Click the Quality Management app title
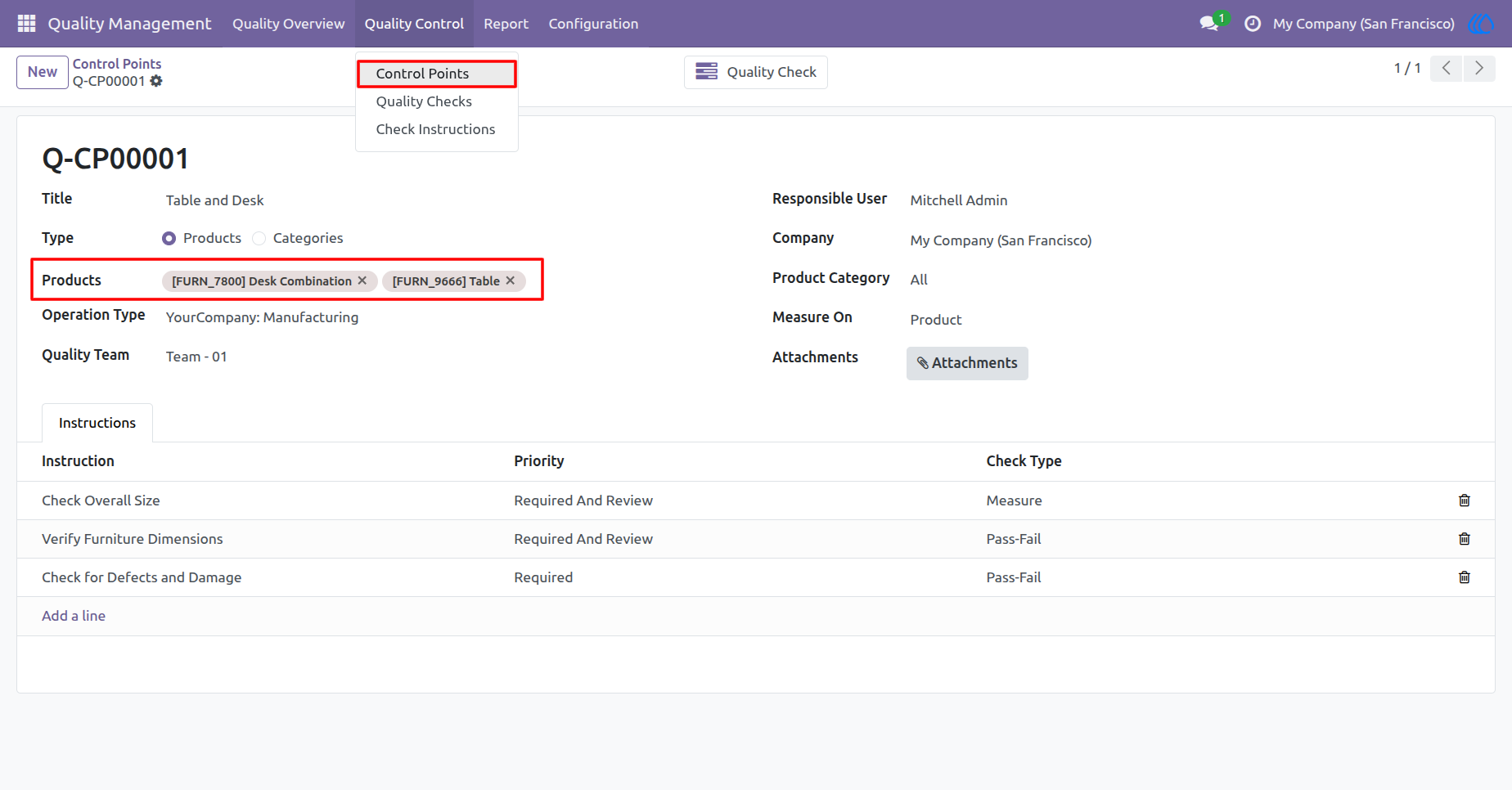 pos(129,24)
